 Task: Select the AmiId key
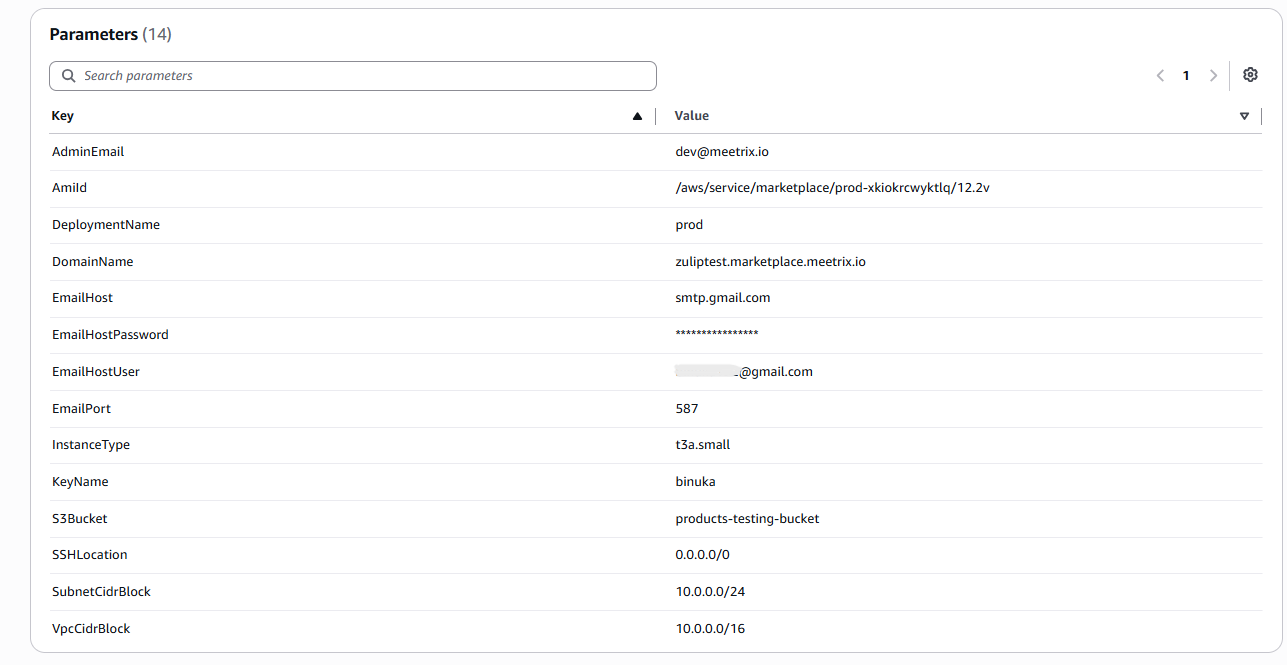(x=70, y=188)
